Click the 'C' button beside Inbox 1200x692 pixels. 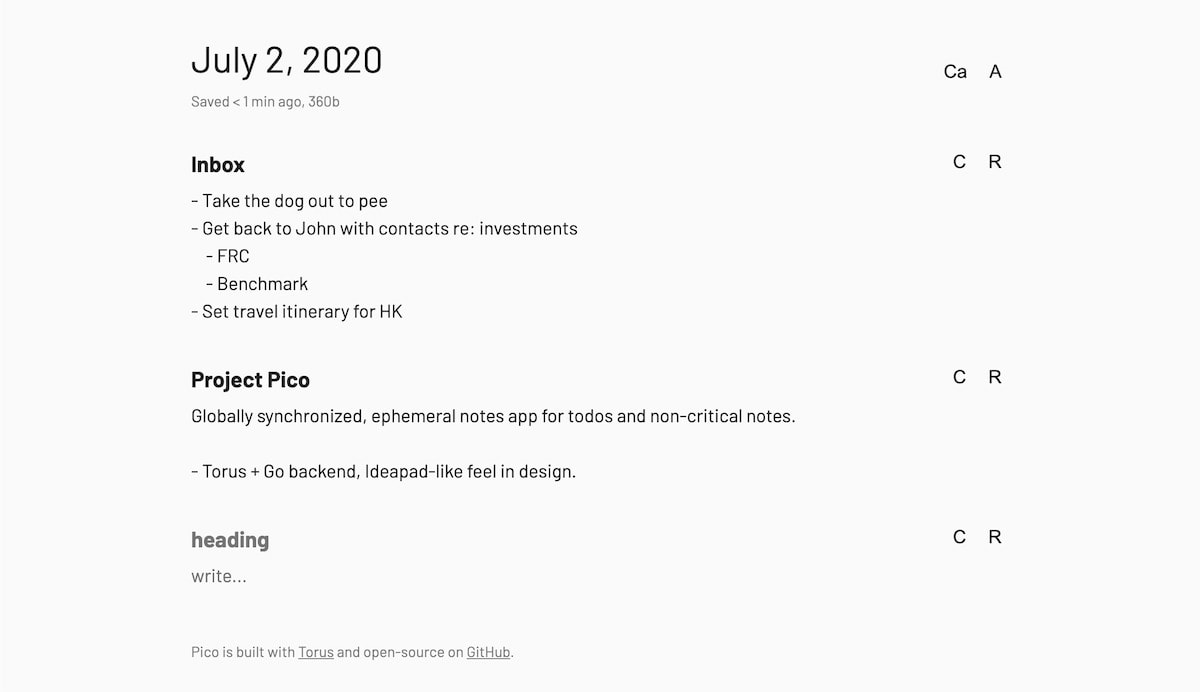pos(959,162)
